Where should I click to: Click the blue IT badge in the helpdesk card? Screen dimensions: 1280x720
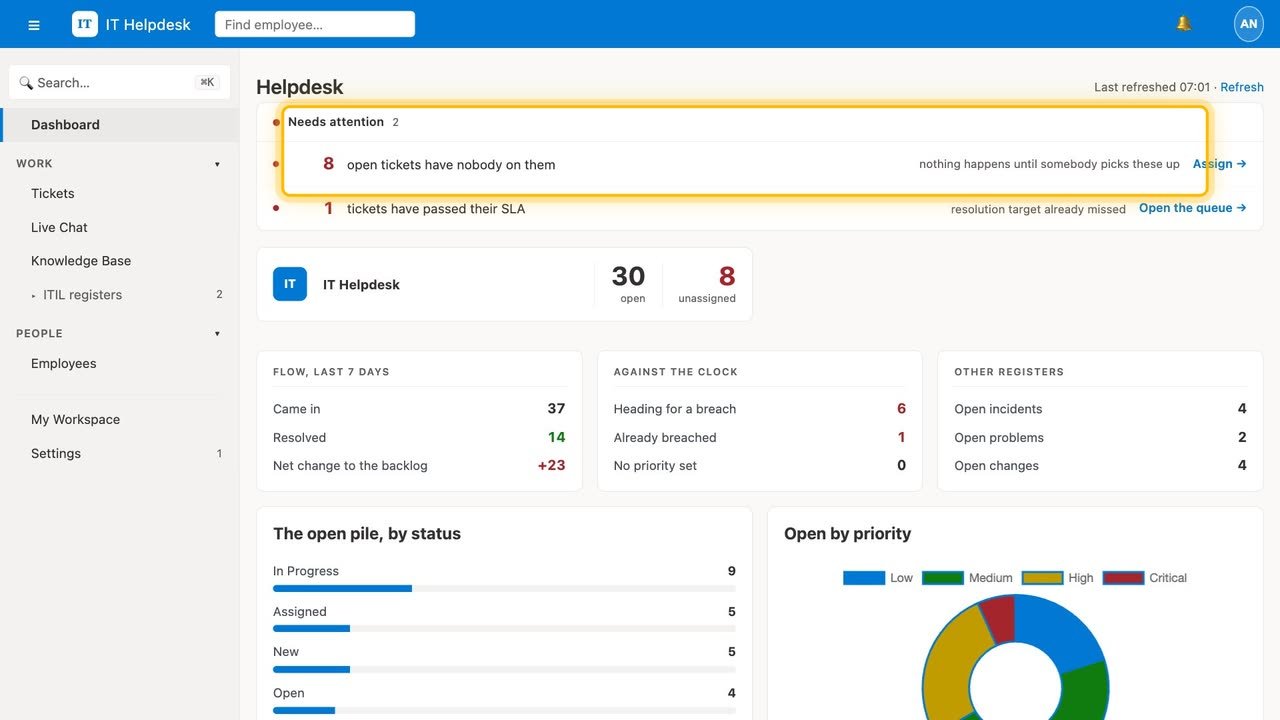pyautogui.click(x=290, y=284)
